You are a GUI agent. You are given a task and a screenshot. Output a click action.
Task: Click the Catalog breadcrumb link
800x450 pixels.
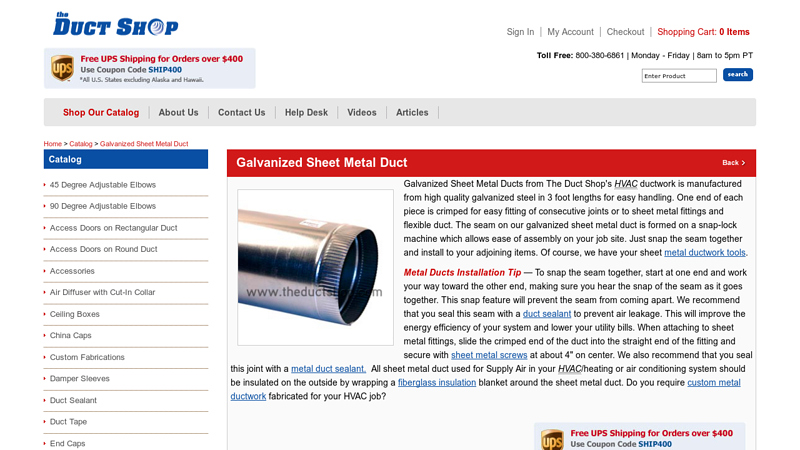click(81, 144)
